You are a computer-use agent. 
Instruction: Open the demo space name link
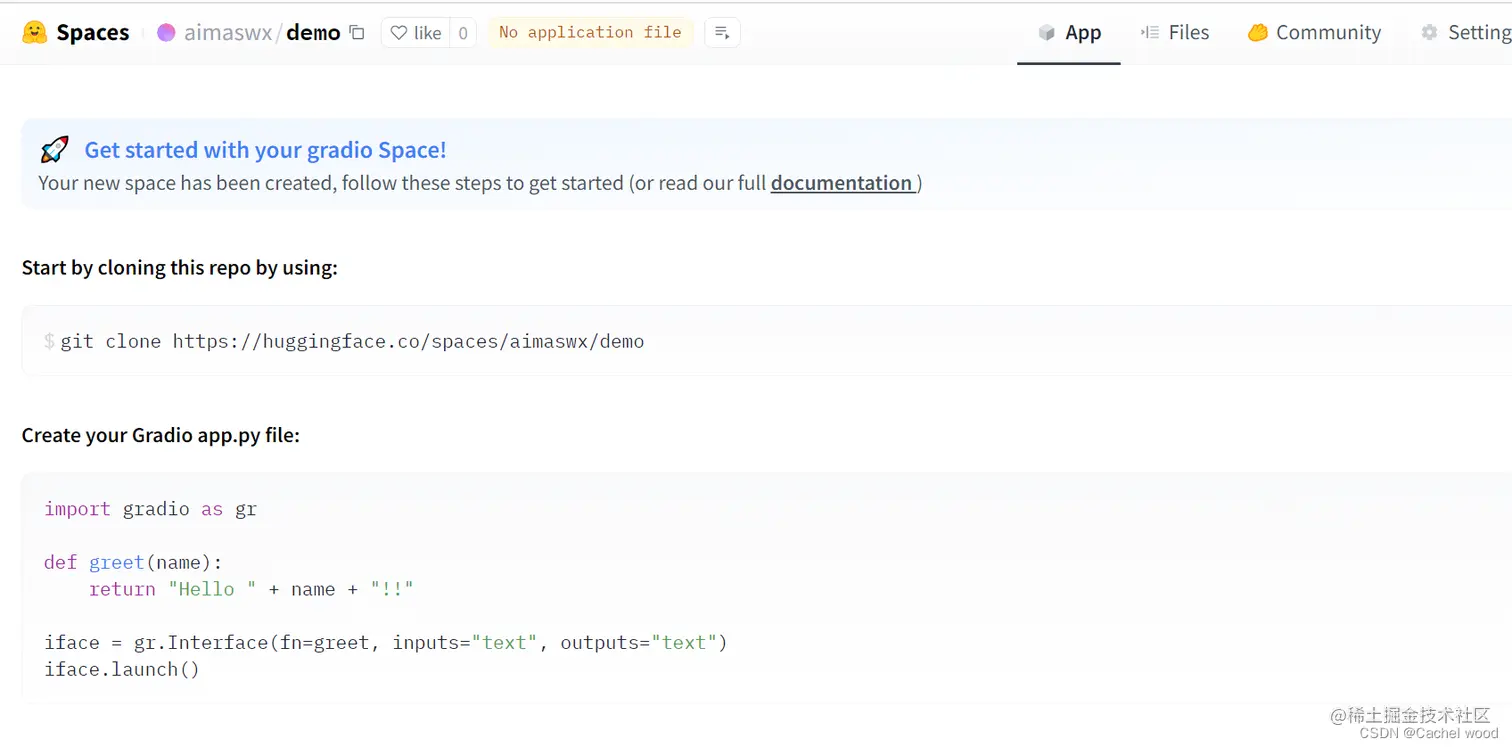pos(313,33)
